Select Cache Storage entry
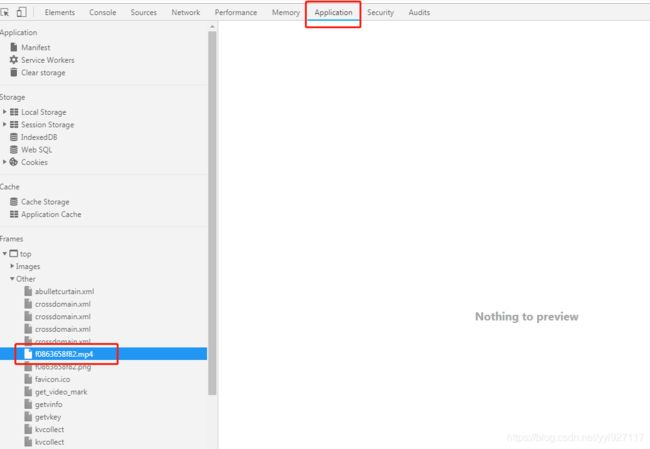650x449 pixels. point(45,202)
